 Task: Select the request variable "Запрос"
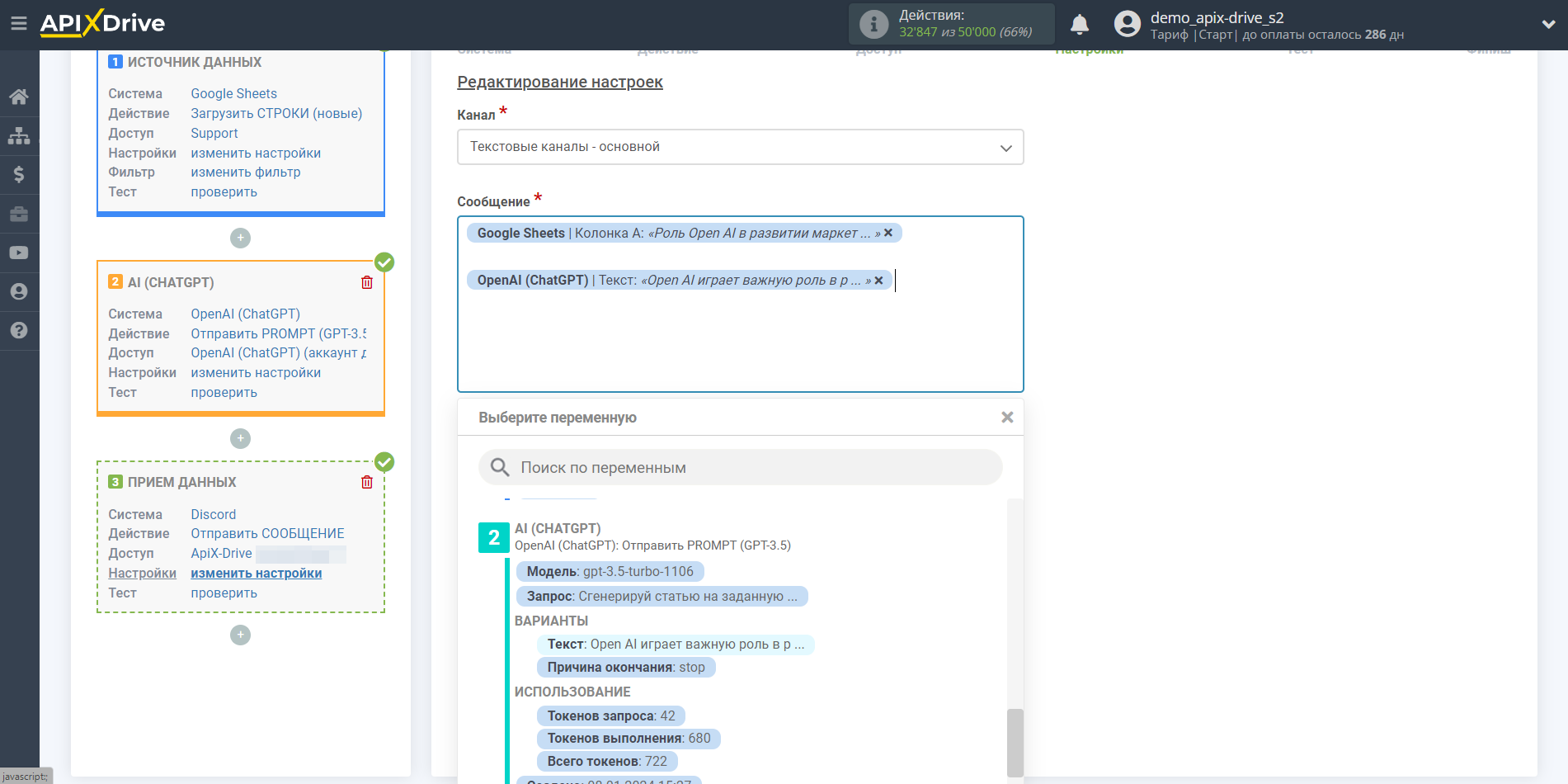(662, 596)
